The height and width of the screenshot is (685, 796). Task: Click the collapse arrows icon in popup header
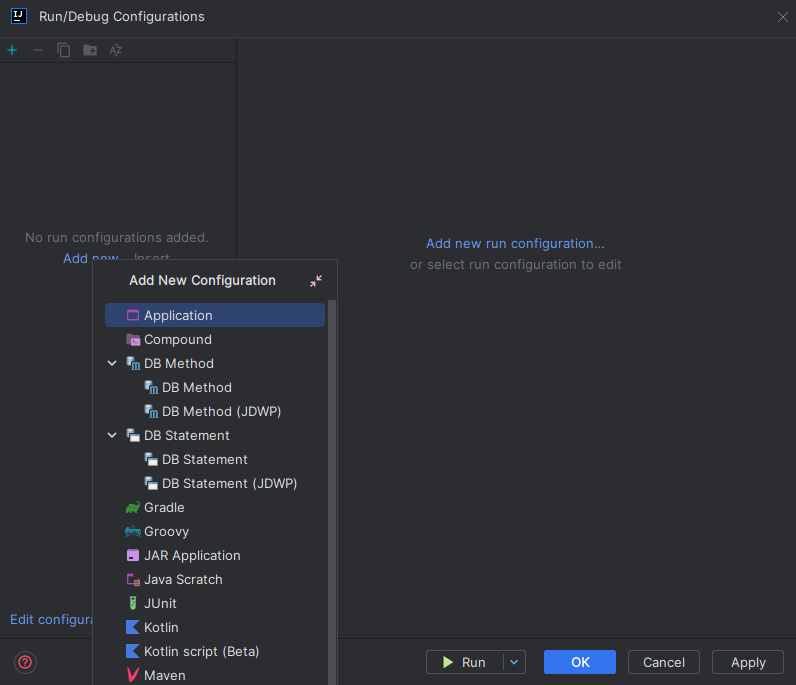click(316, 281)
